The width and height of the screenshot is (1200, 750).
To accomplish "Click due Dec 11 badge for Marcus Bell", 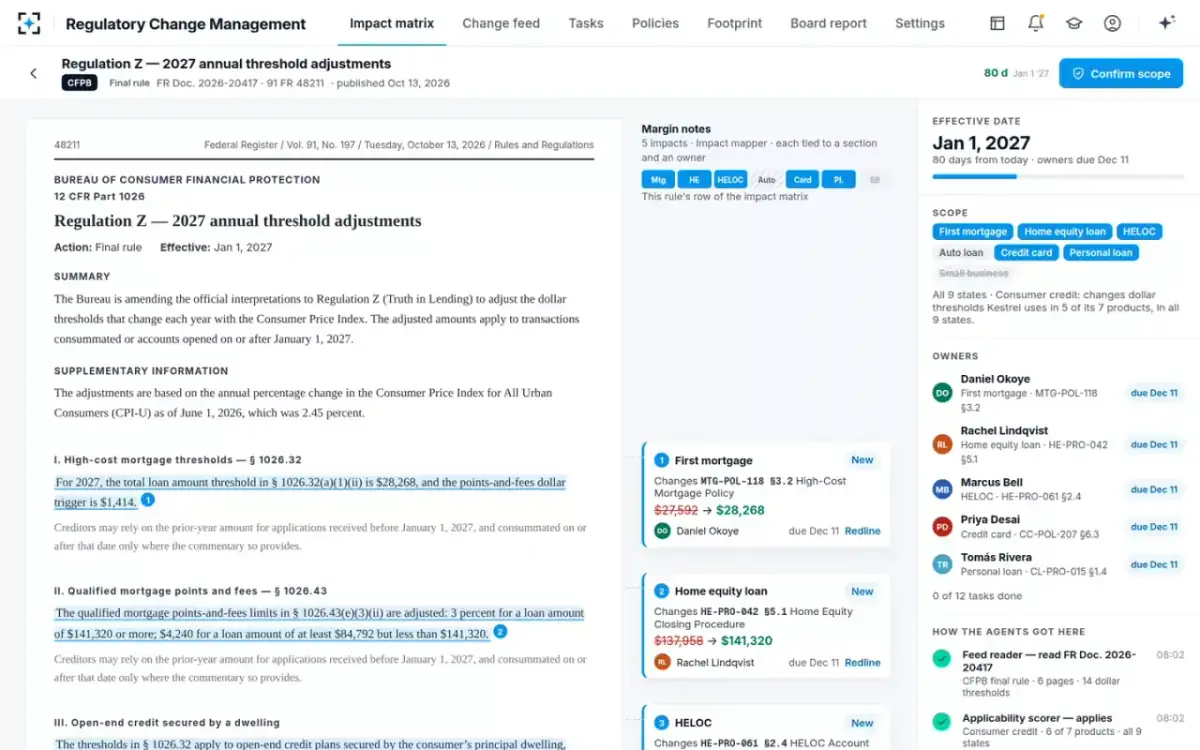I will [1154, 489].
